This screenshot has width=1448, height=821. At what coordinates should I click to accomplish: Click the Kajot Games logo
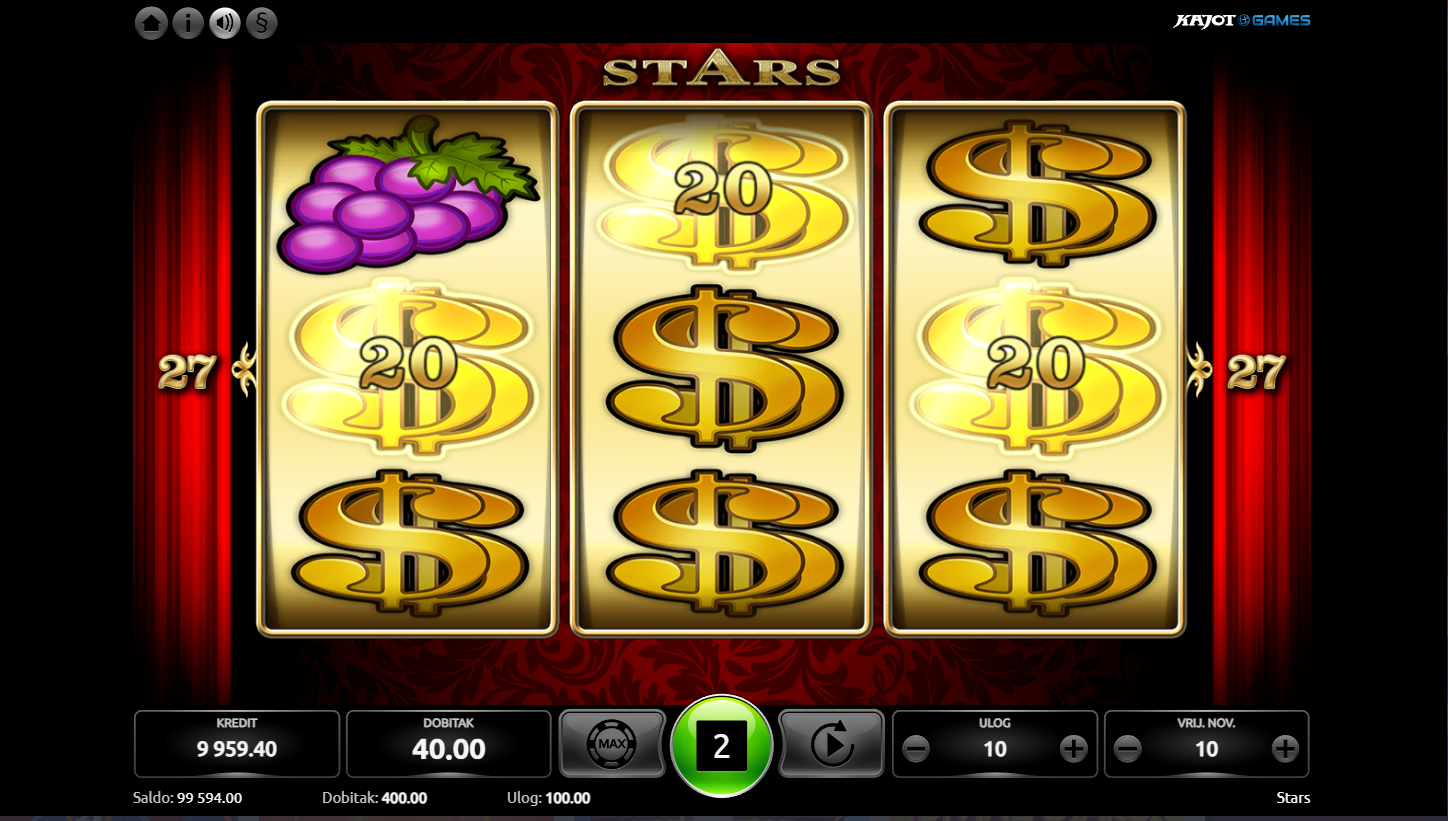[1241, 20]
